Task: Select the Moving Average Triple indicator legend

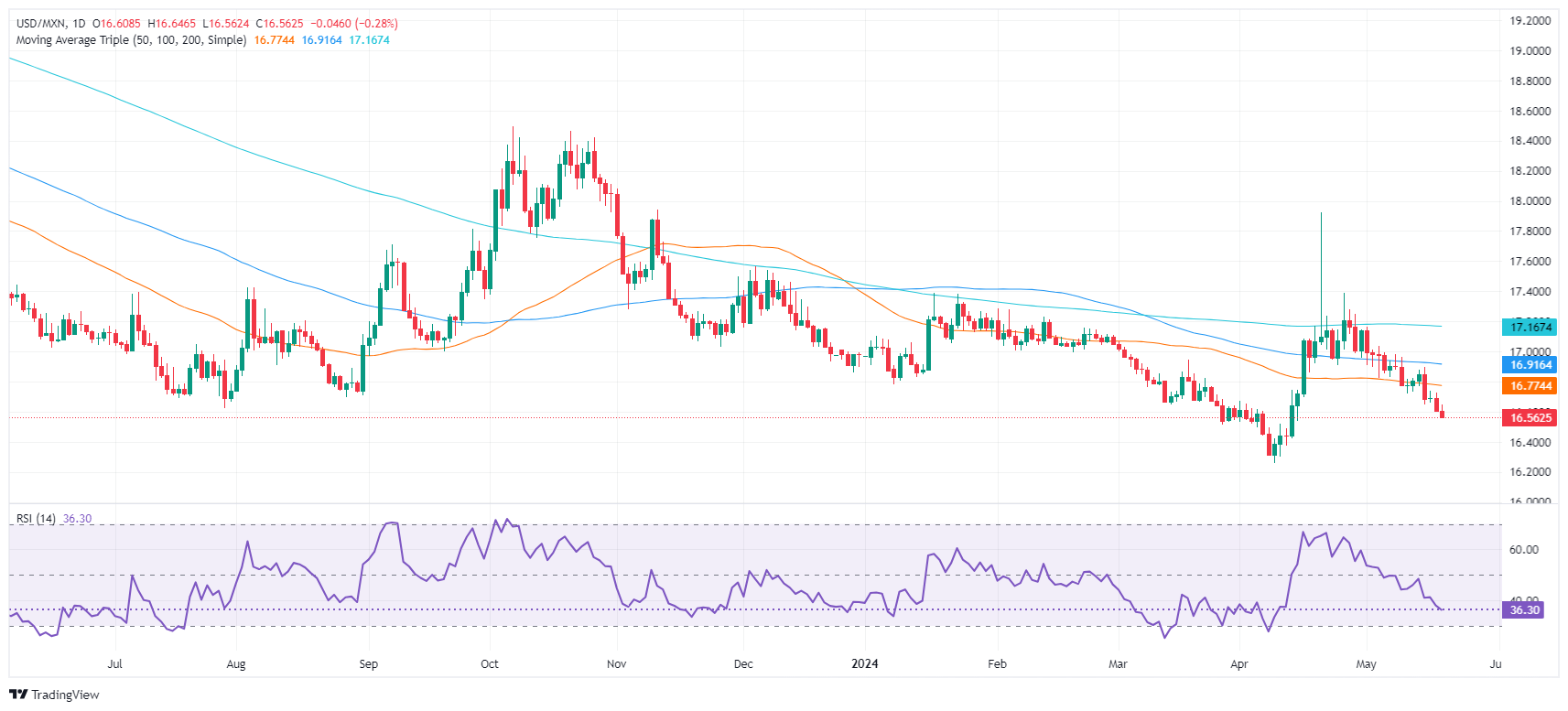Action: point(131,40)
